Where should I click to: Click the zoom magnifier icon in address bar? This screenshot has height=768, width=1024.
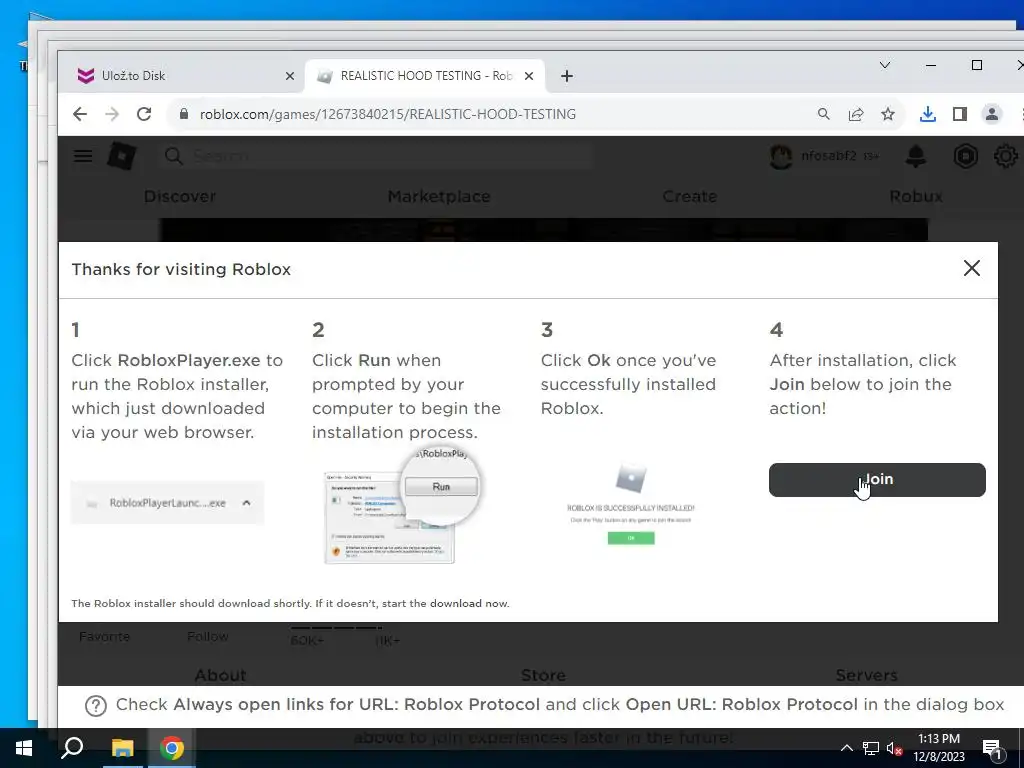tap(824, 114)
